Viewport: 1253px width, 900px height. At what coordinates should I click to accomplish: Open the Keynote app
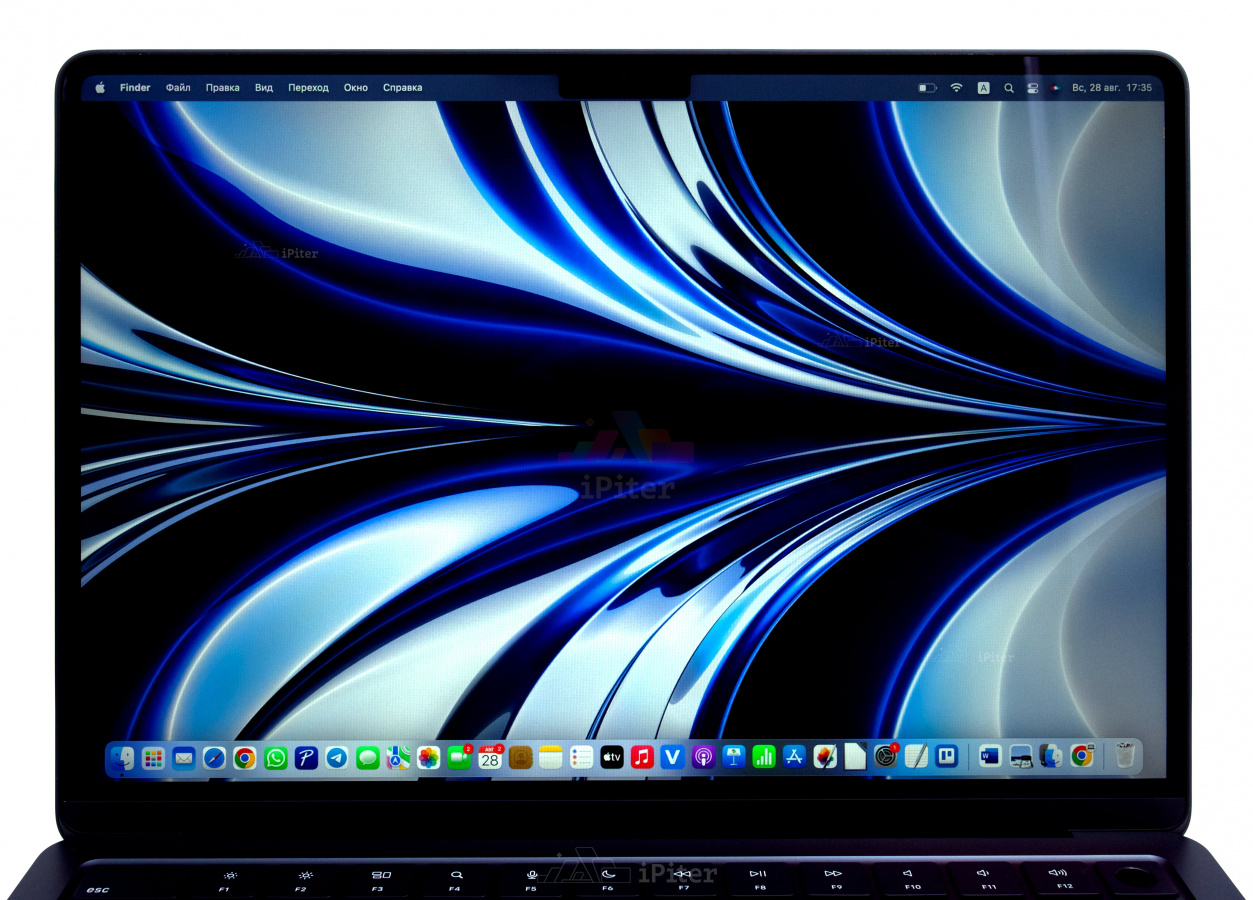pos(734,758)
